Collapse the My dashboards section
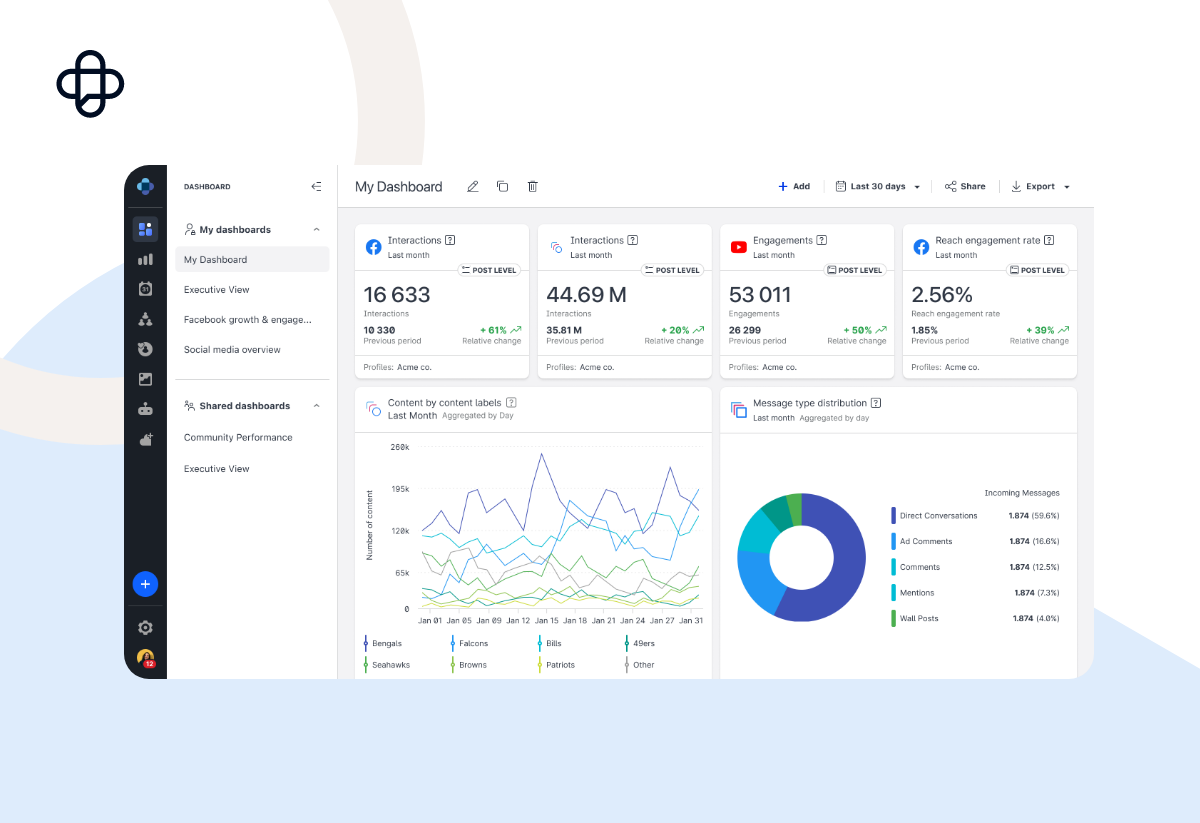This screenshot has height=823, width=1200. (x=317, y=230)
